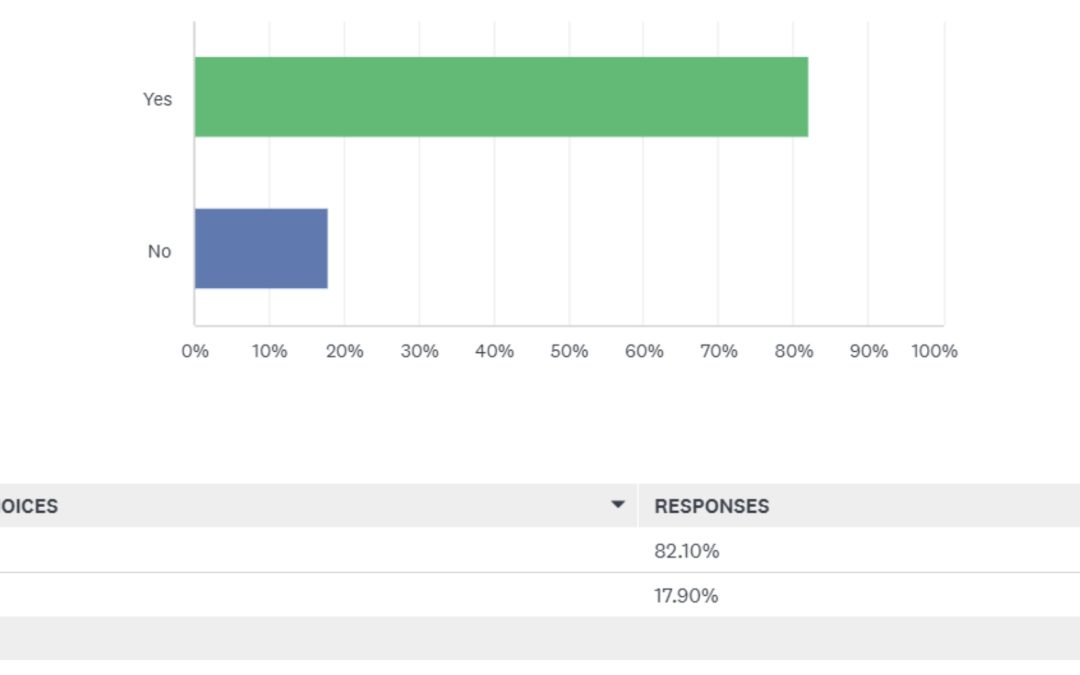Viewport: 1080px width, 675px height.
Task: Click the 20% axis label
Action: [x=344, y=351]
